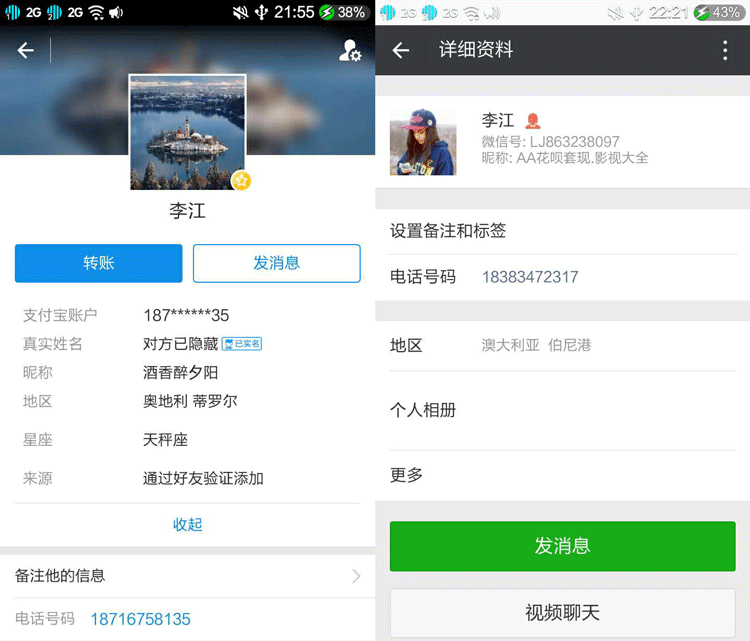Call the number 18383472317
Screen dimensions: 750x641
(530, 276)
